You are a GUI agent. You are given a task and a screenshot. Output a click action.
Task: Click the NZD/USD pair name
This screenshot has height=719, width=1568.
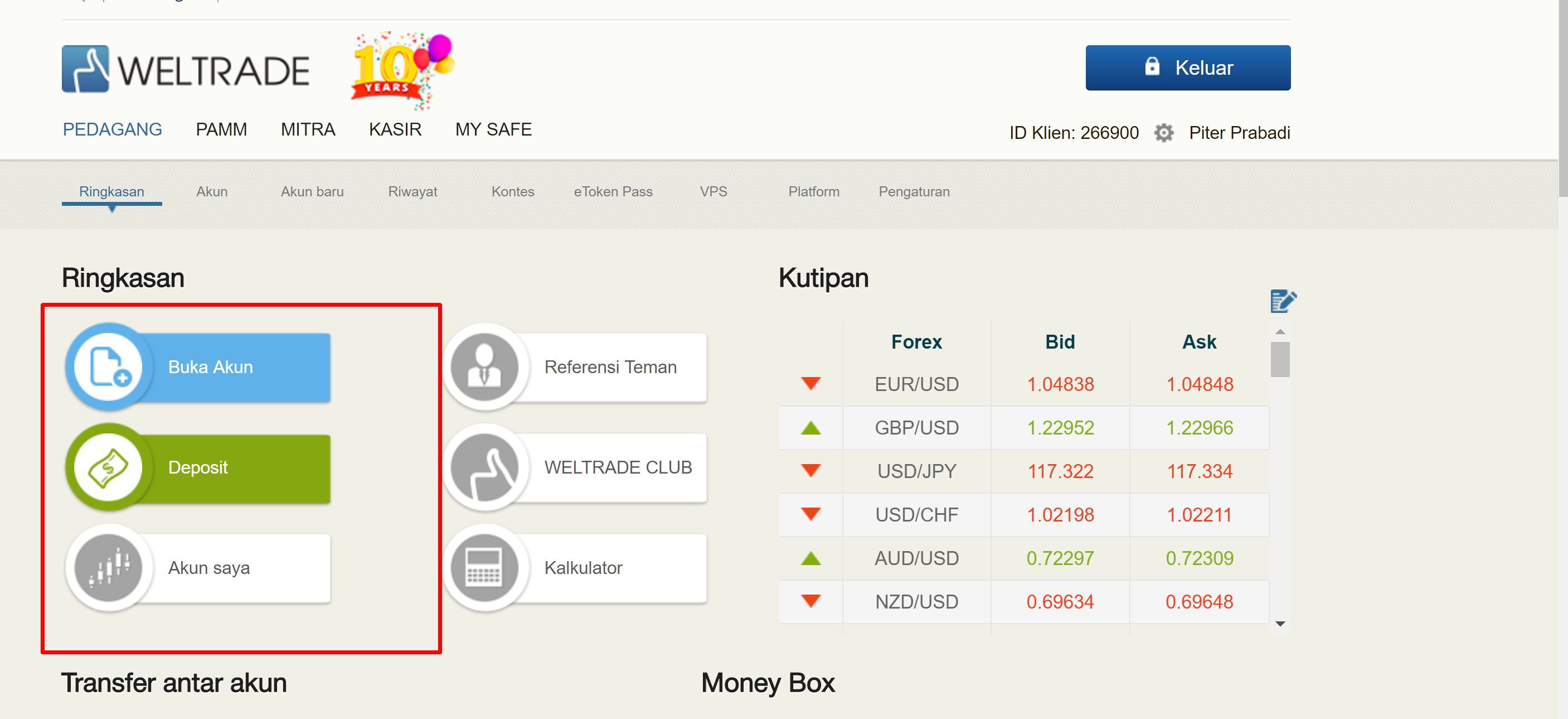[917, 601]
